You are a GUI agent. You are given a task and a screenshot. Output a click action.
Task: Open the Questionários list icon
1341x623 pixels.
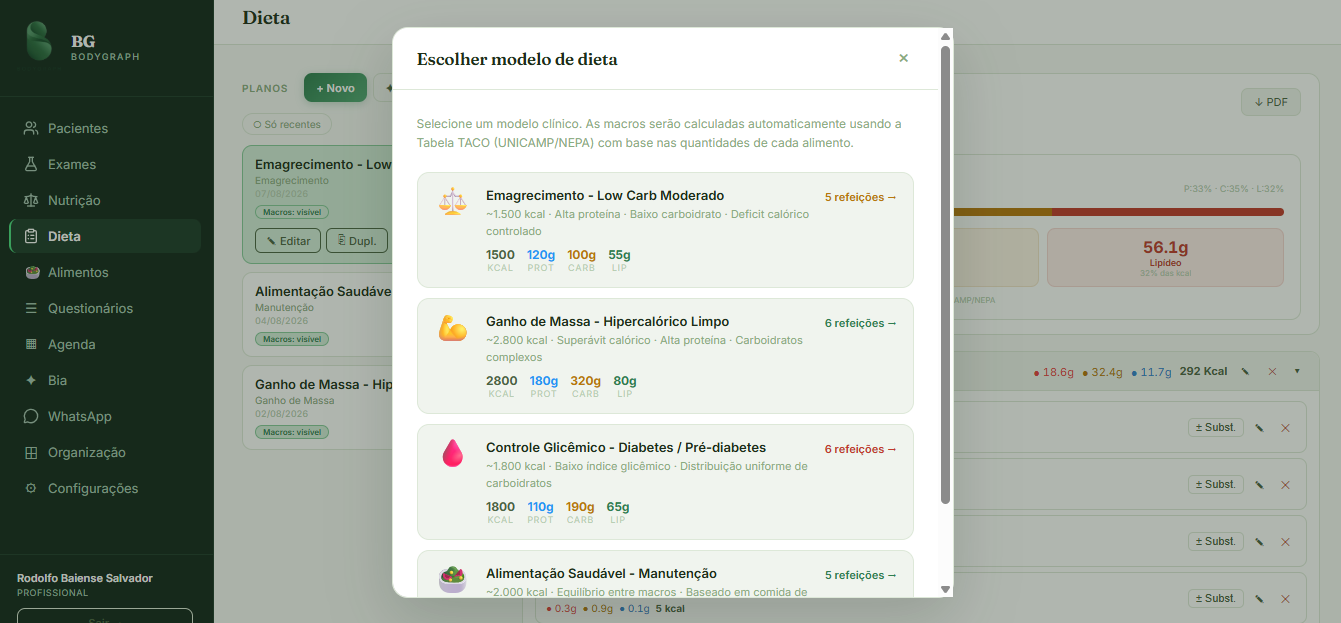pos(31,308)
